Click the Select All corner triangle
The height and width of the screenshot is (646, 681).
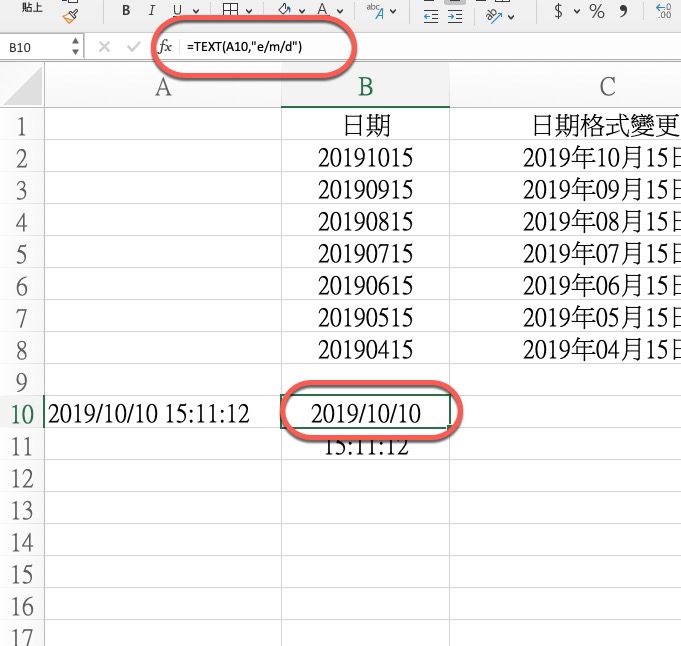23,85
